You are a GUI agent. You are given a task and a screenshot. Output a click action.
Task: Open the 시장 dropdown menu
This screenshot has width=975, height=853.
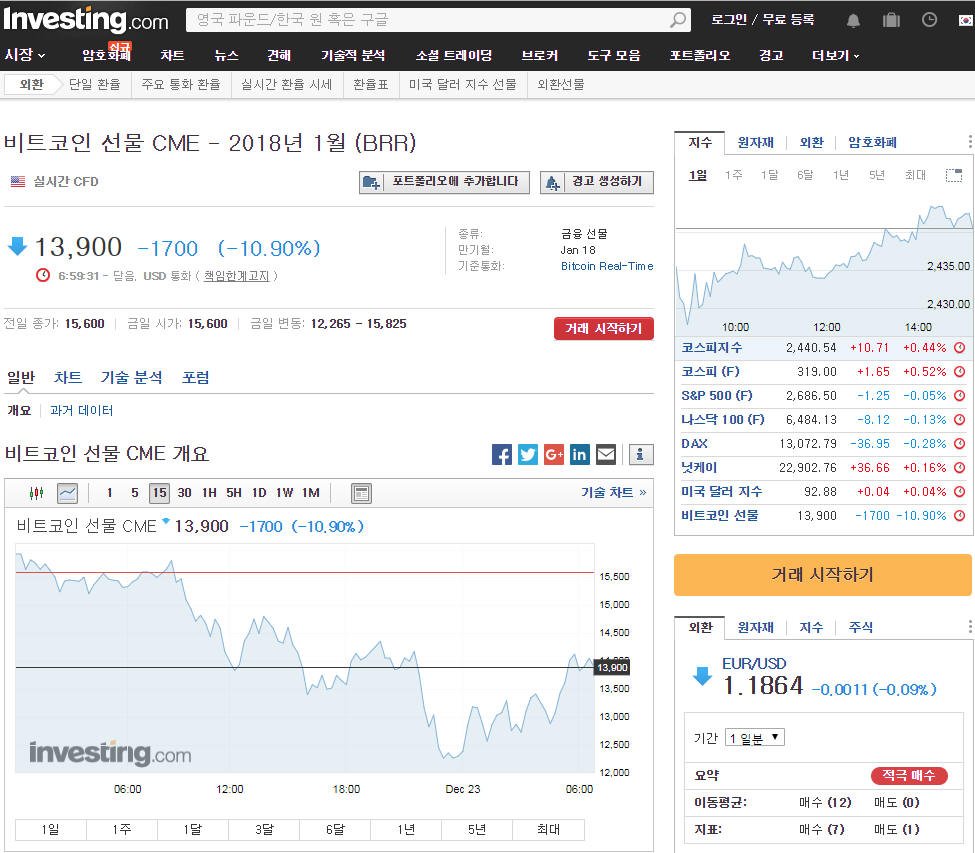pos(22,55)
